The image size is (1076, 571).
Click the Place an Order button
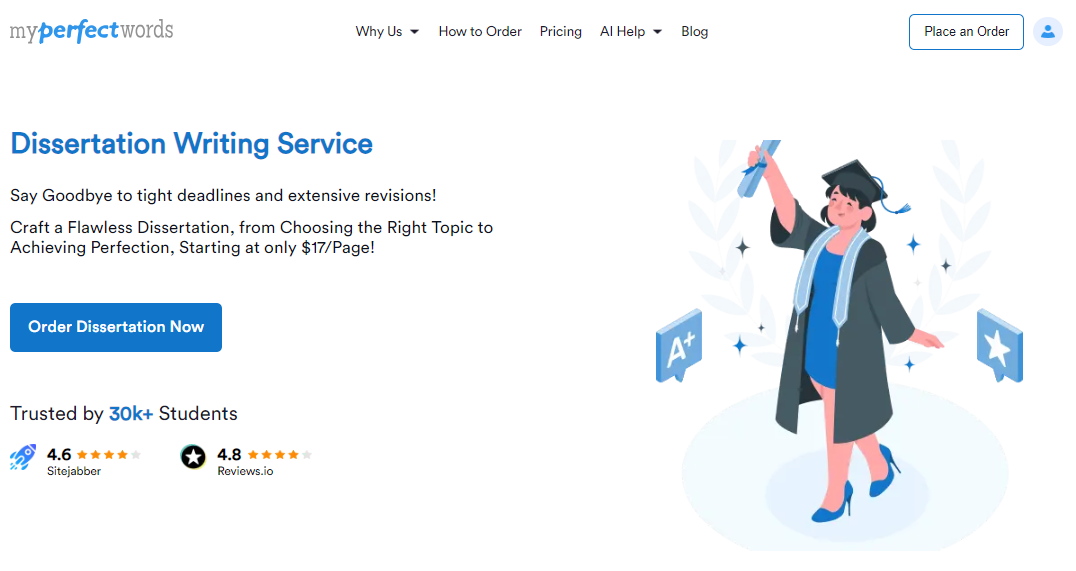[966, 32]
